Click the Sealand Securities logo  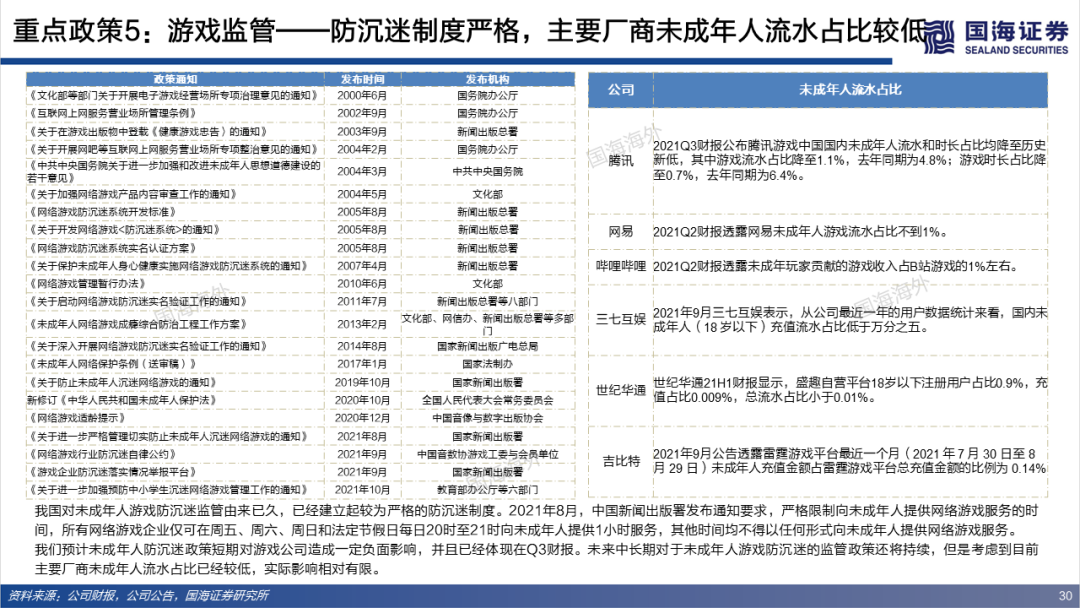(x=995, y=37)
